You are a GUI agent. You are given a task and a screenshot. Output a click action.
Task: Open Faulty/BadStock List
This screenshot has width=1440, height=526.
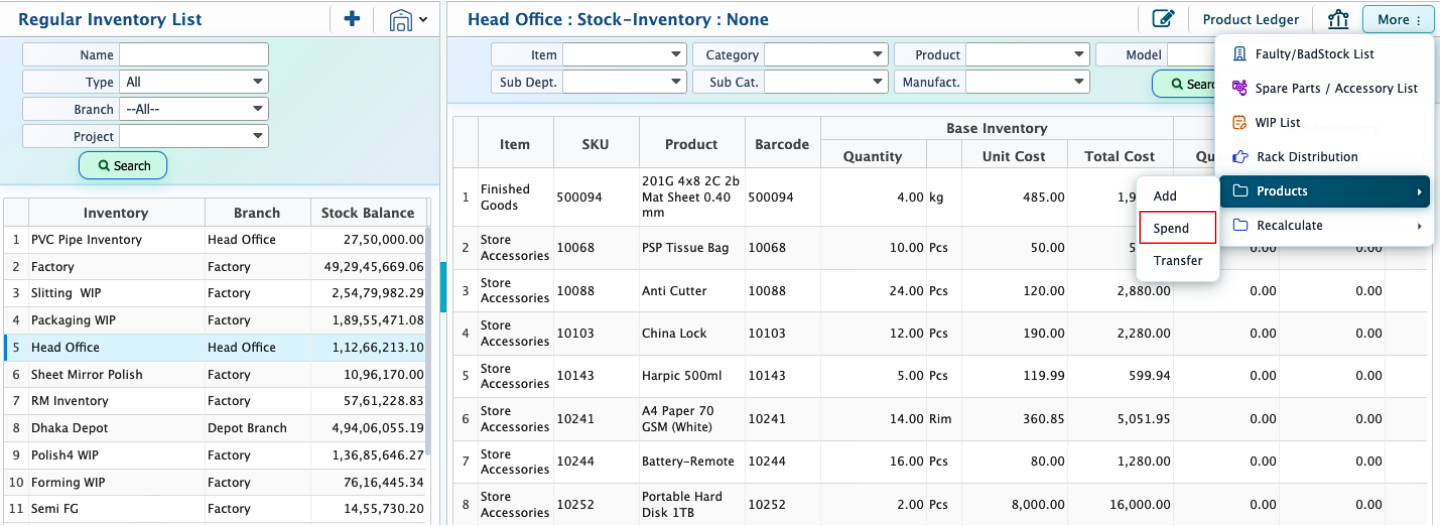[x=1314, y=54]
